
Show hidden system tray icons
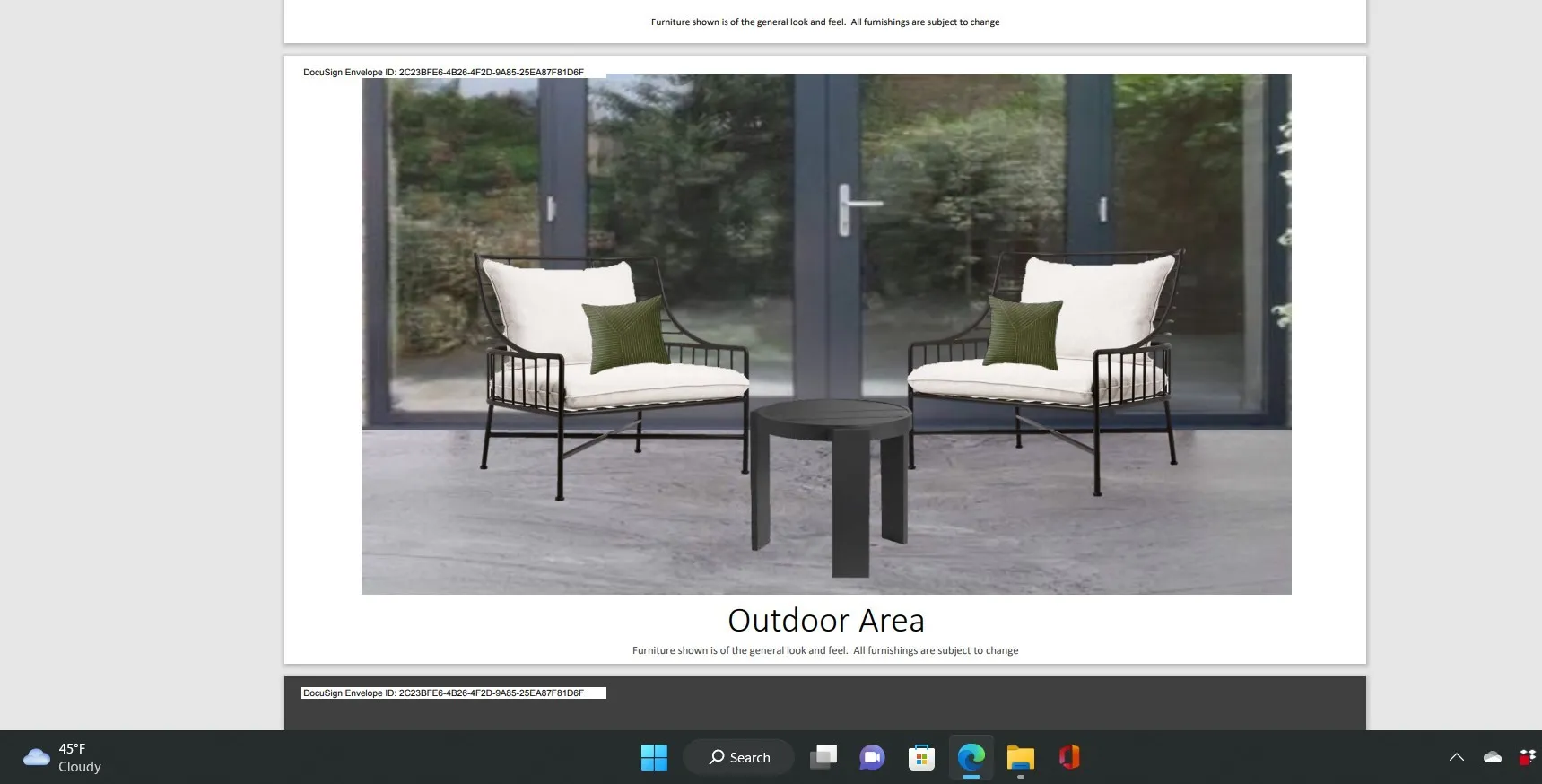(x=1457, y=757)
